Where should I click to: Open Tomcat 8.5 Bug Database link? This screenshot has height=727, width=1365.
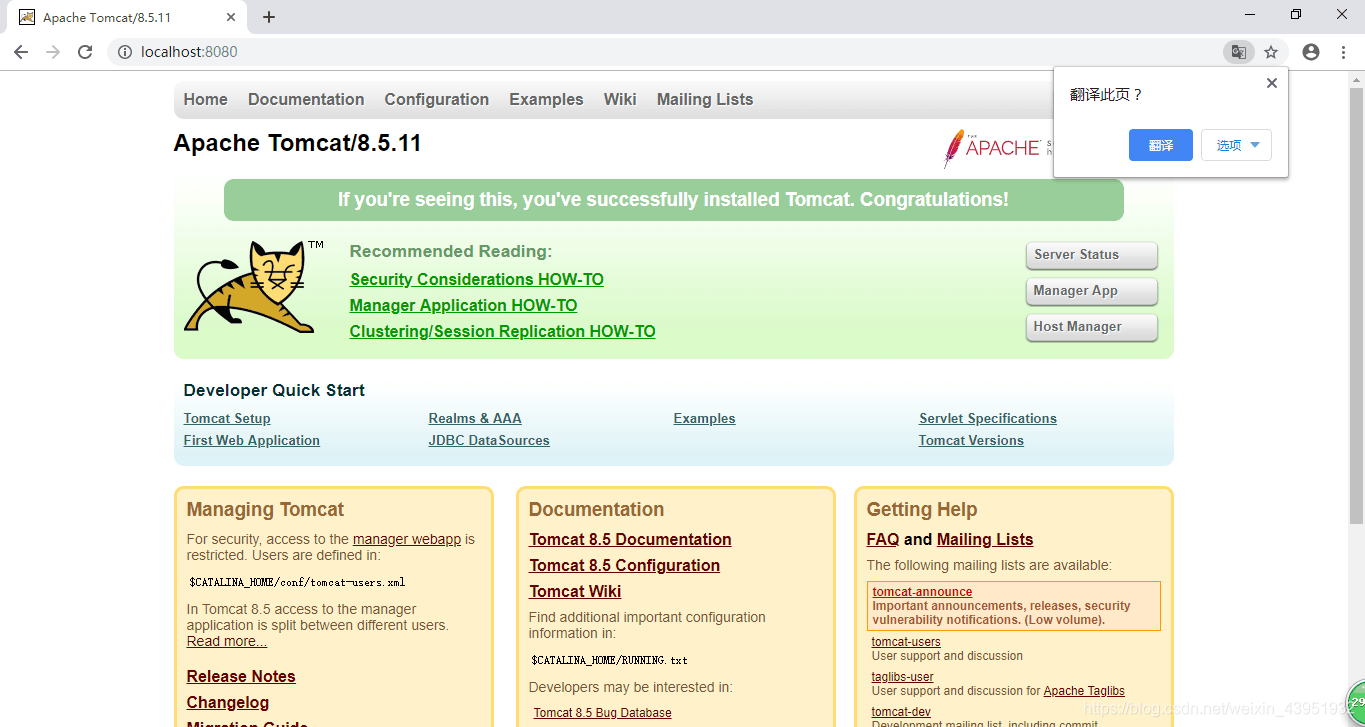click(602, 713)
